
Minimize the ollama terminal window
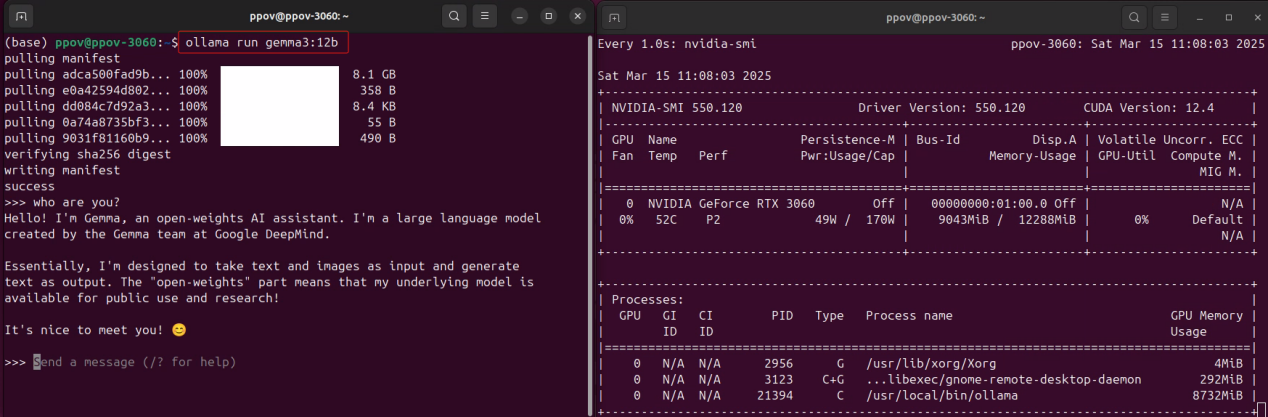pos(519,17)
